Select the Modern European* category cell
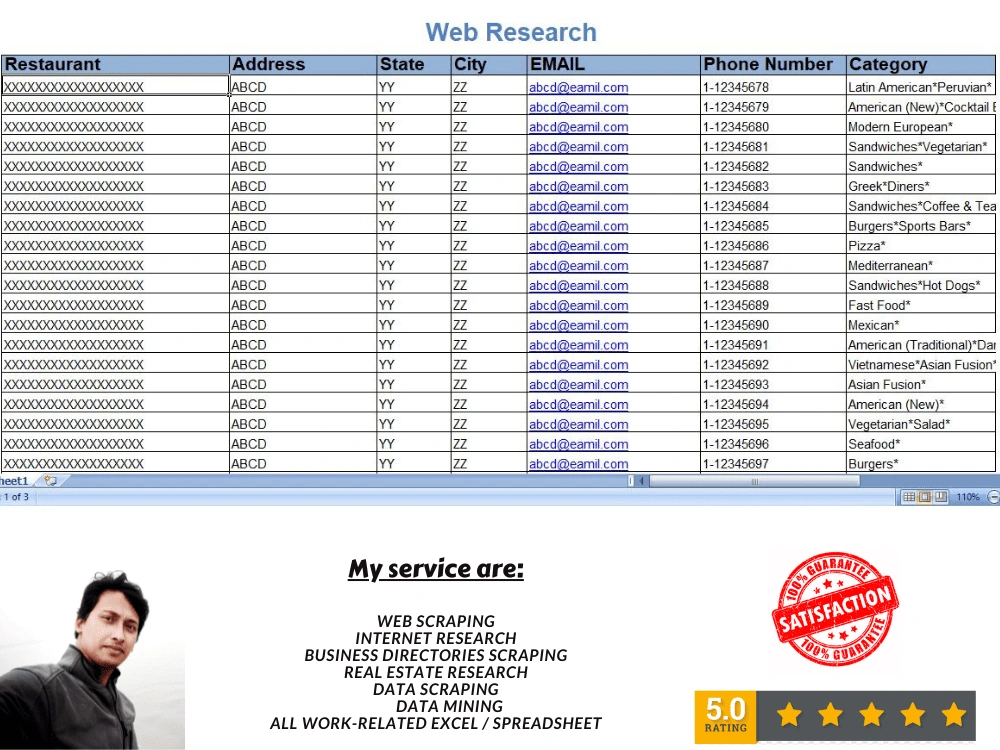Viewport: 1000px width, 750px height. (921, 126)
